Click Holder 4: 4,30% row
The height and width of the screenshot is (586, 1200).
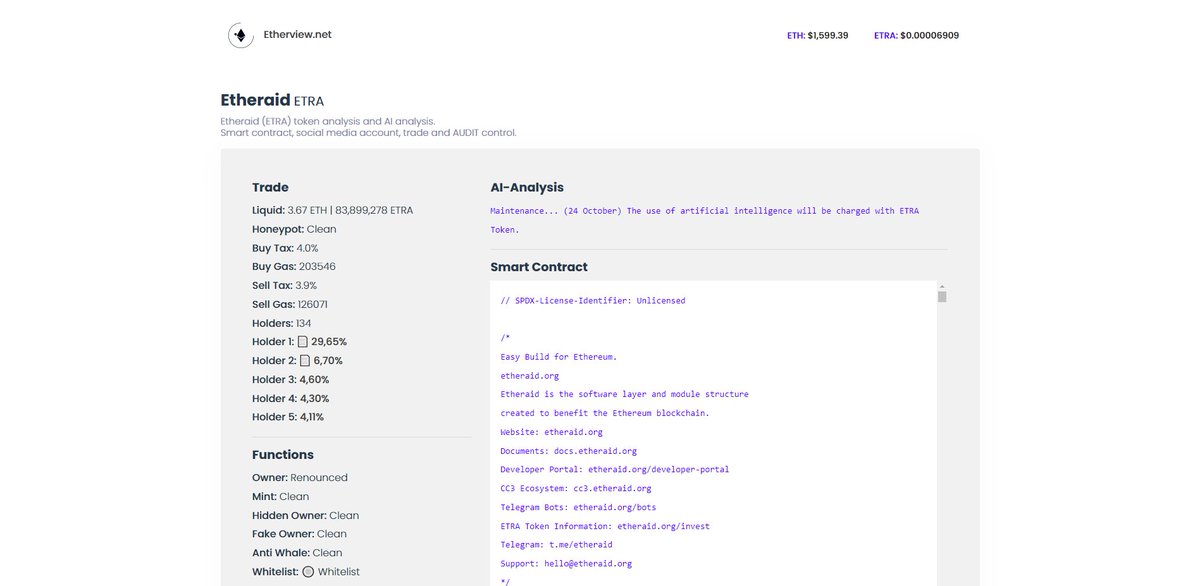291,398
